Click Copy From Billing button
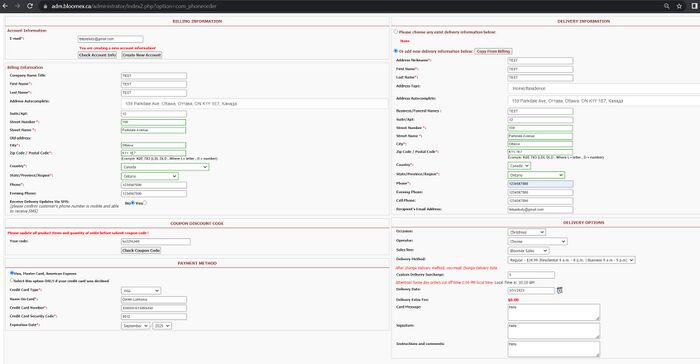The width and height of the screenshot is (700, 364). coord(493,51)
